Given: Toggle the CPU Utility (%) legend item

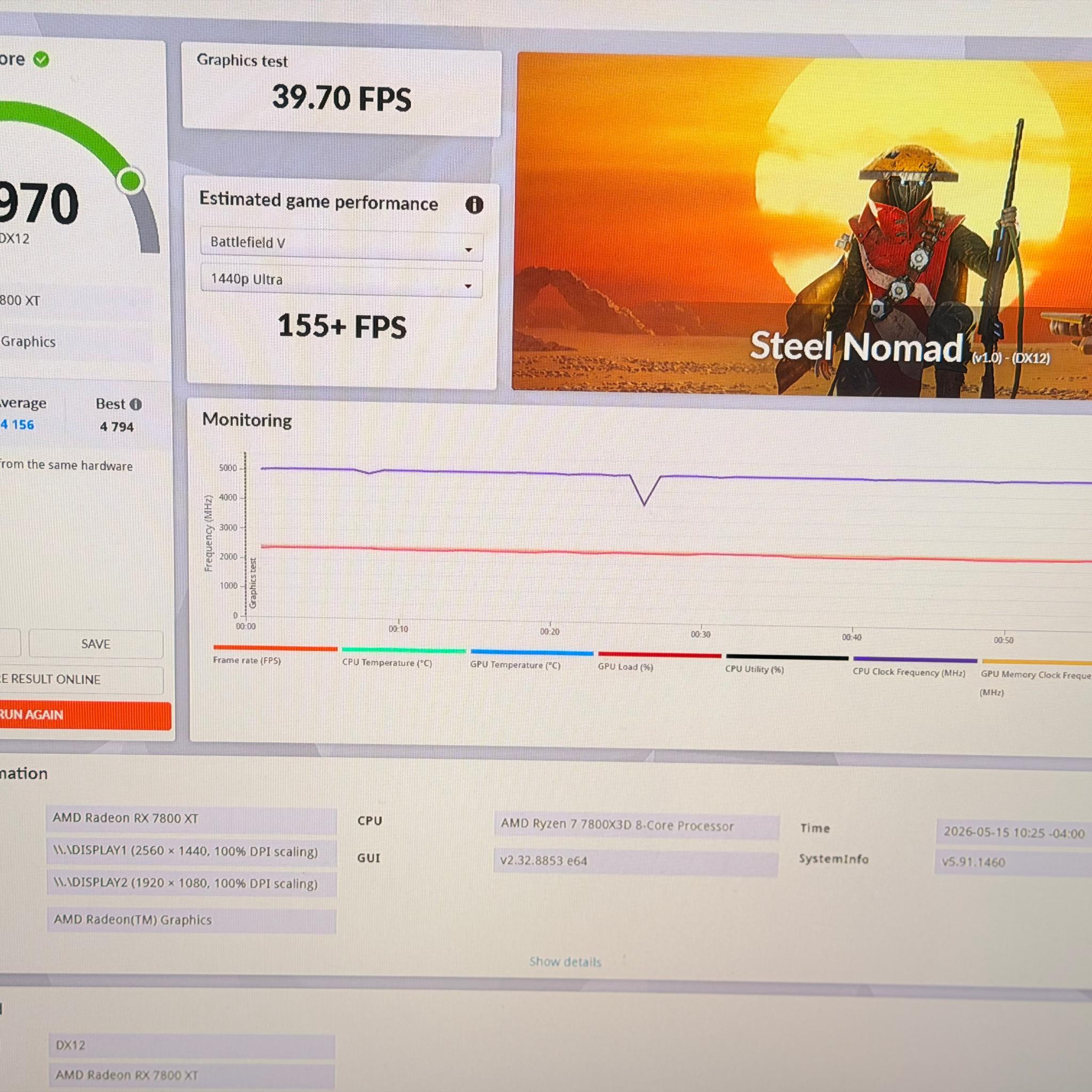Looking at the screenshot, I should 787,663.
